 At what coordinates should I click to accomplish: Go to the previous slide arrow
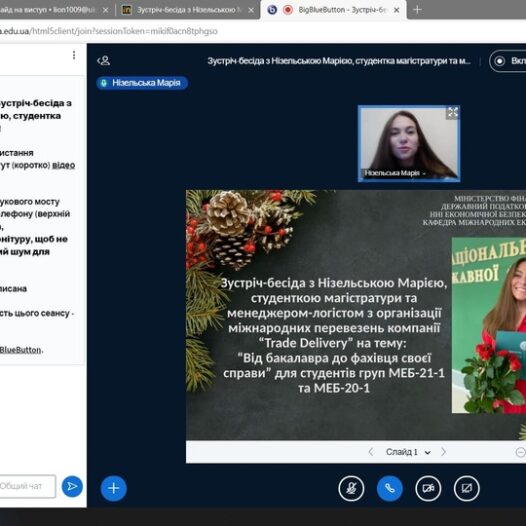pos(371,452)
